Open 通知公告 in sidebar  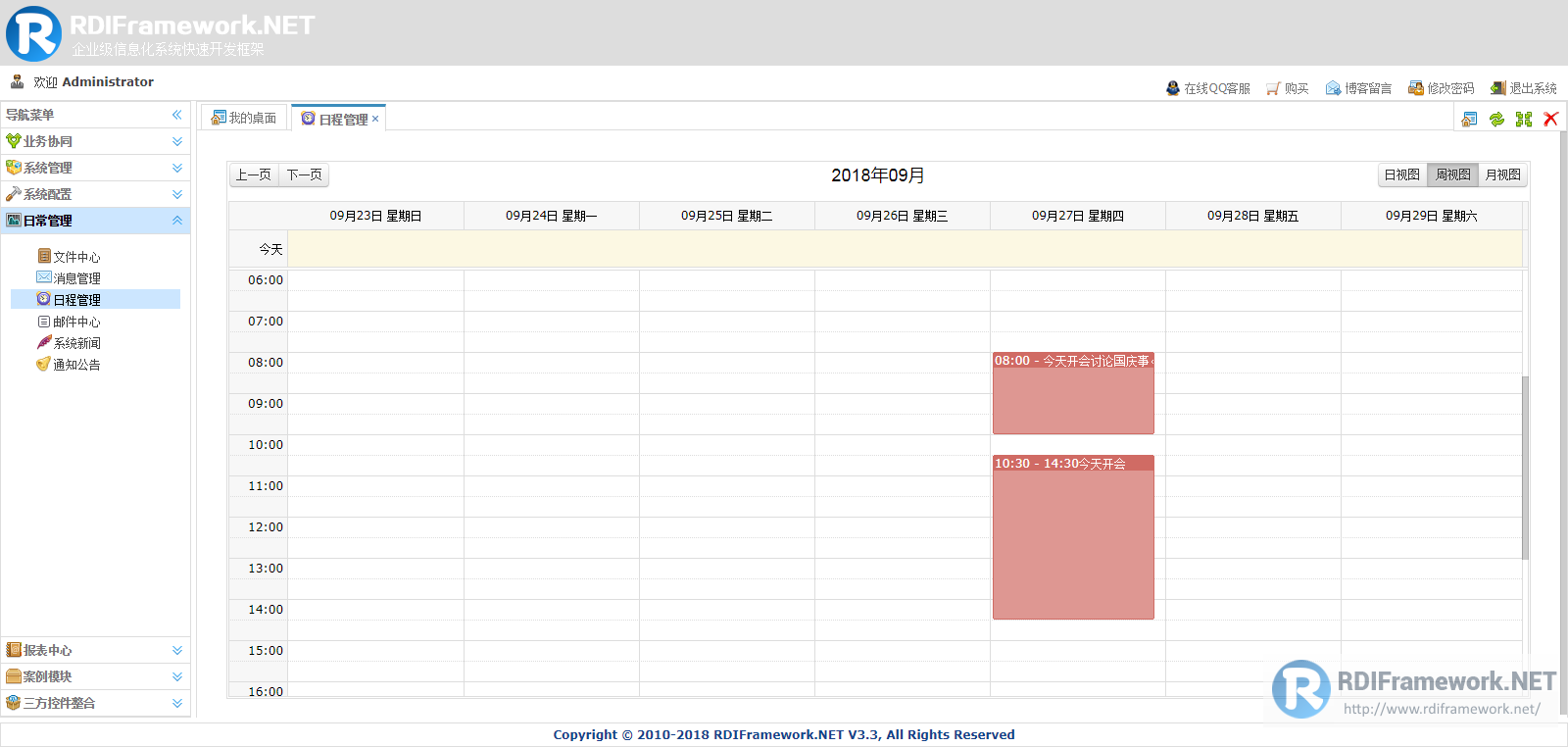[x=69, y=365]
